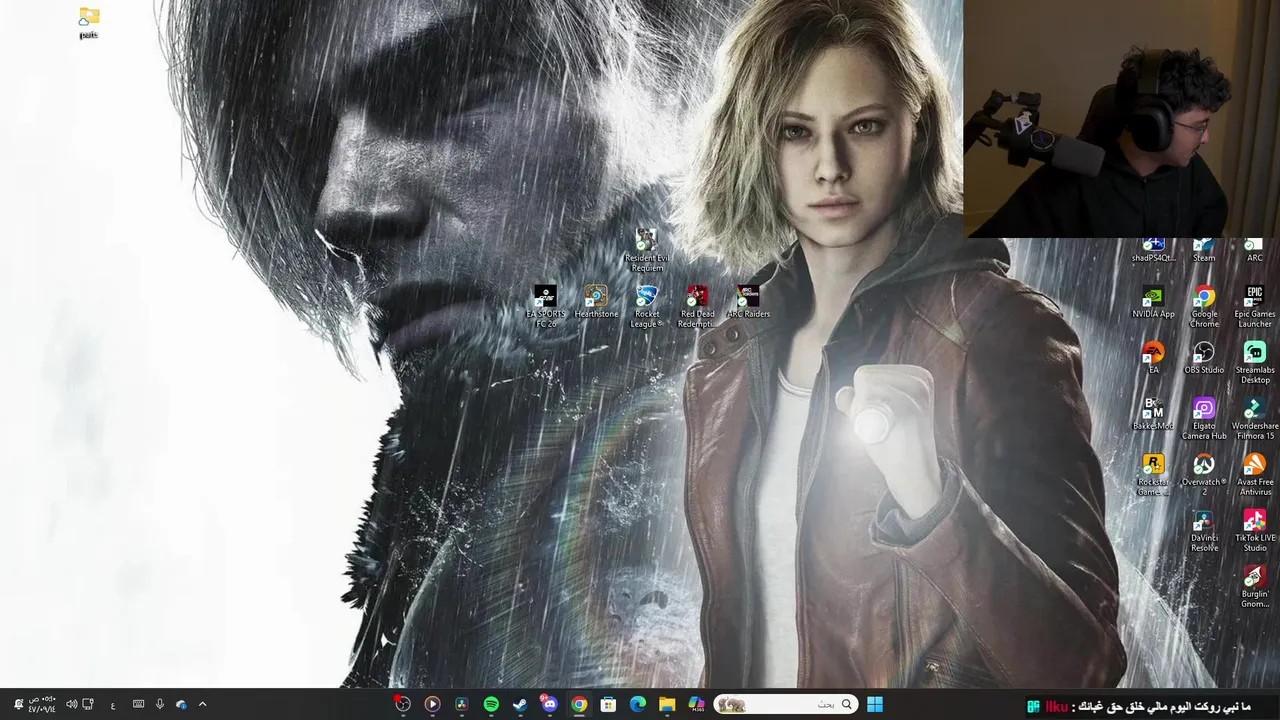Image resolution: width=1280 pixels, height=720 pixels.
Task: Open the Elgato Camera Hub shortcut
Action: 1204,419
